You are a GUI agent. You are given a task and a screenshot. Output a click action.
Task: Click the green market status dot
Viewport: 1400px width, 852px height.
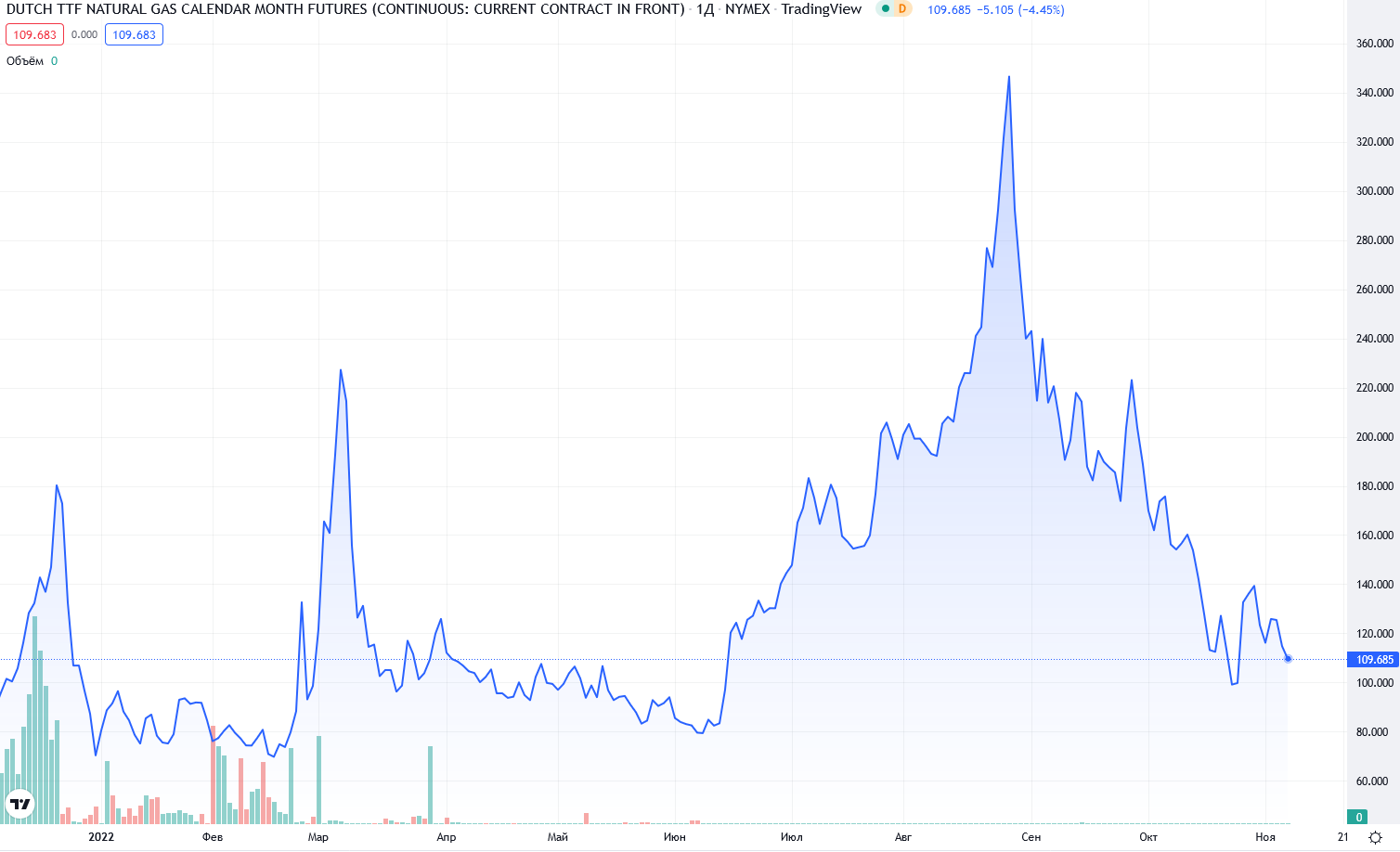coord(886,9)
